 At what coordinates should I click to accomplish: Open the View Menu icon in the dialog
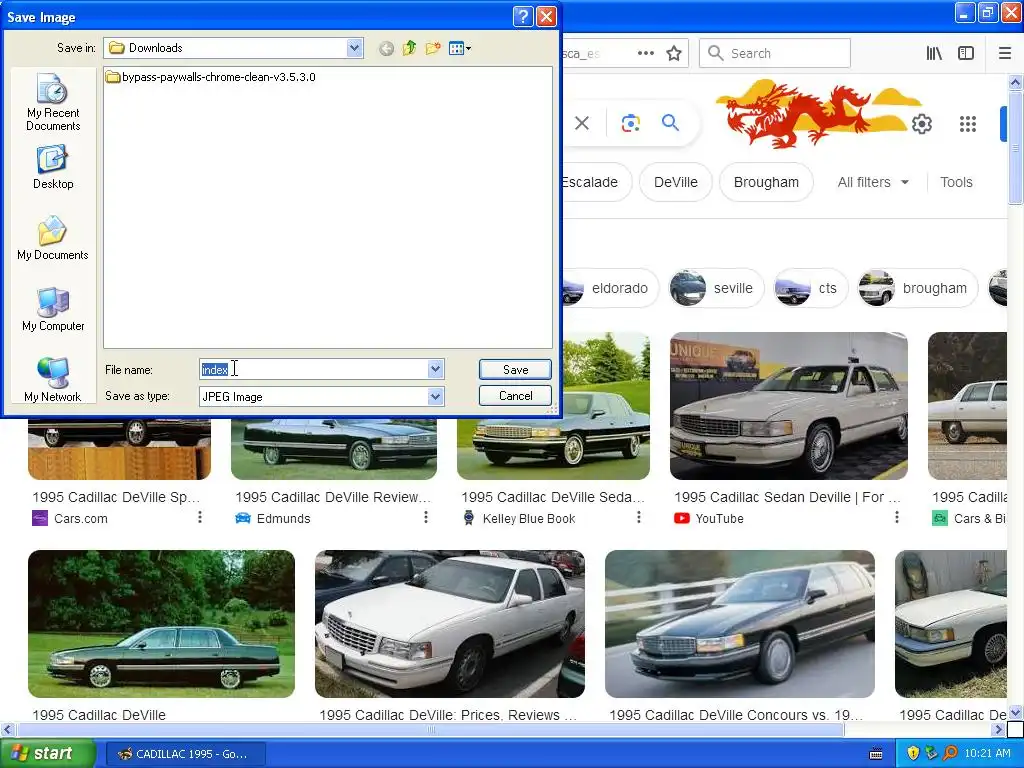click(460, 48)
